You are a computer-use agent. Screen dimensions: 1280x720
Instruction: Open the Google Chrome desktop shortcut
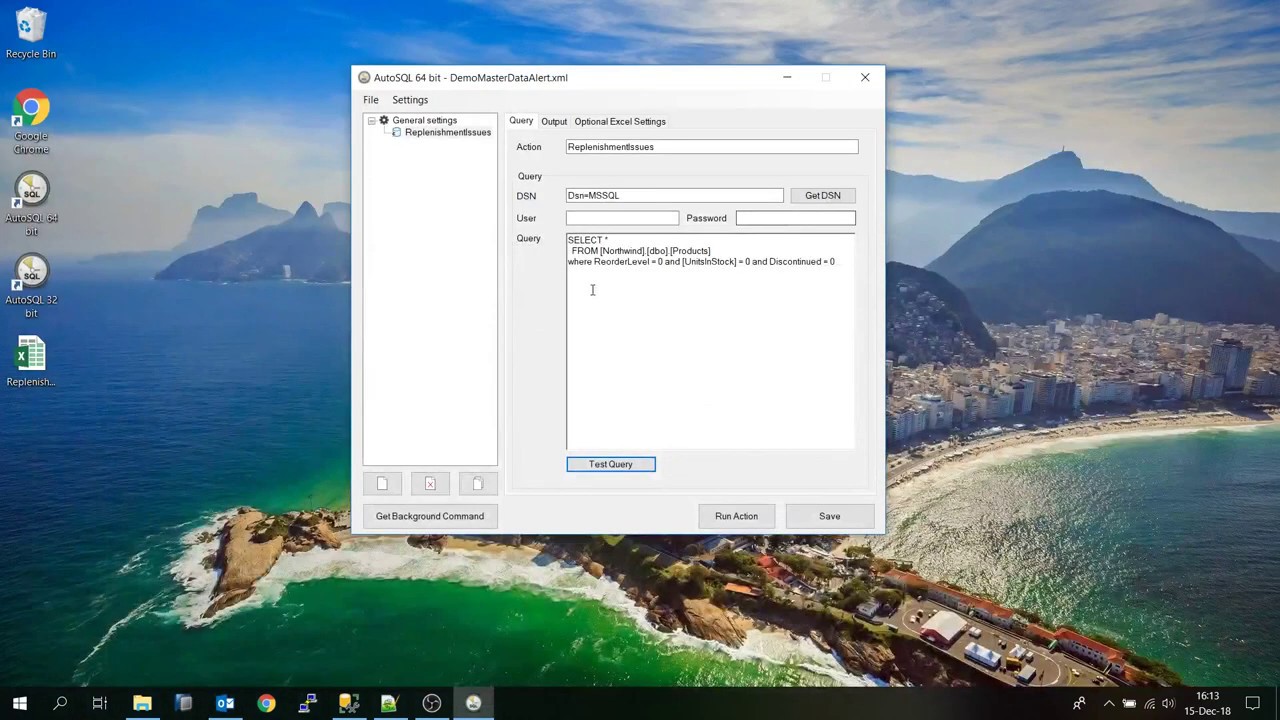(31, 122)
